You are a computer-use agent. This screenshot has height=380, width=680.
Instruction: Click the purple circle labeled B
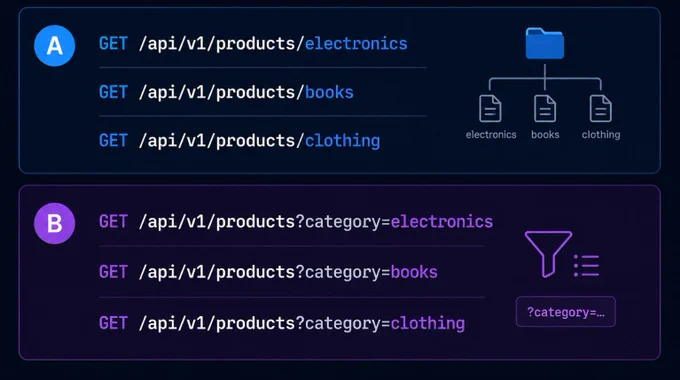click(x=55, y=223)
